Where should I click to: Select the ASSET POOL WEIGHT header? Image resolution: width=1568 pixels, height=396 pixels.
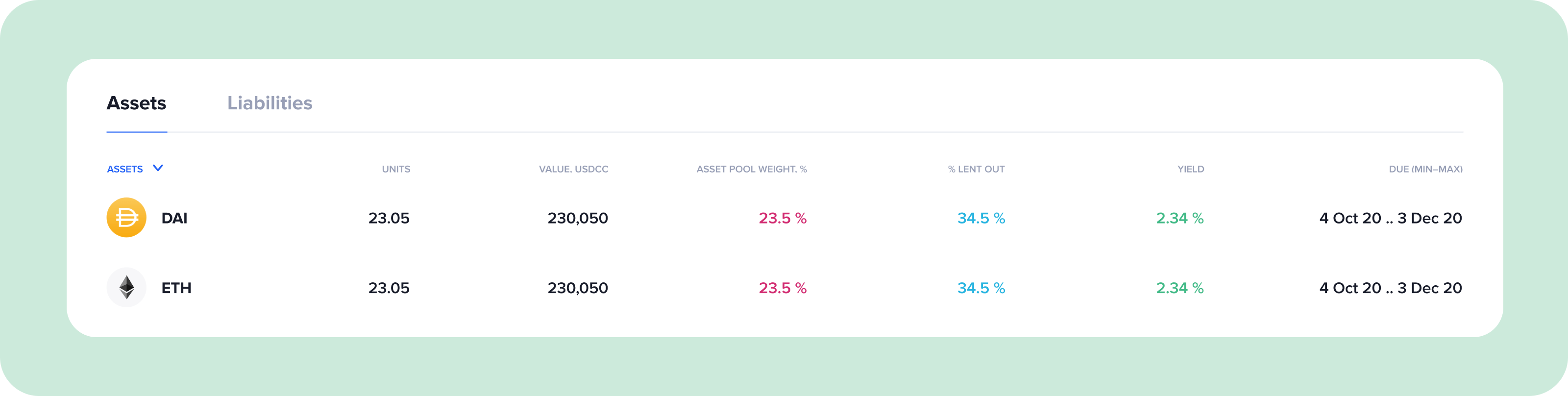click(752, 169)
